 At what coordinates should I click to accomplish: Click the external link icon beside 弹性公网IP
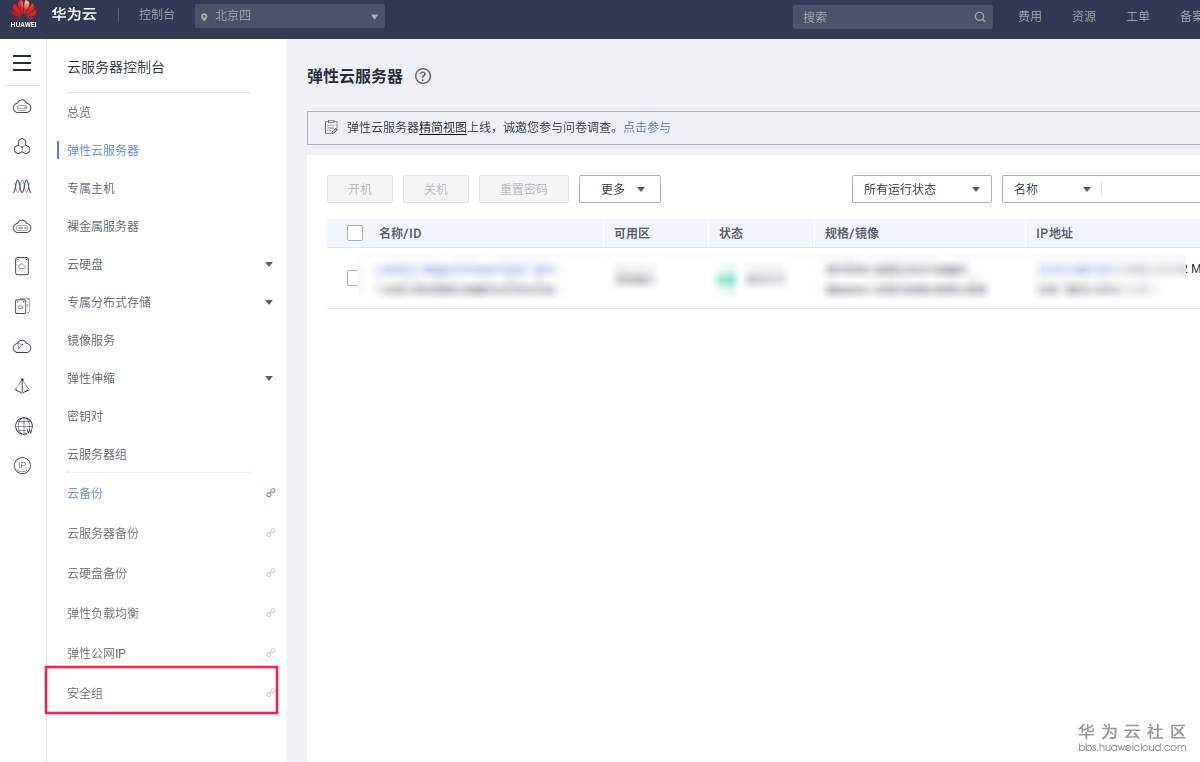(x=270, y=653)
